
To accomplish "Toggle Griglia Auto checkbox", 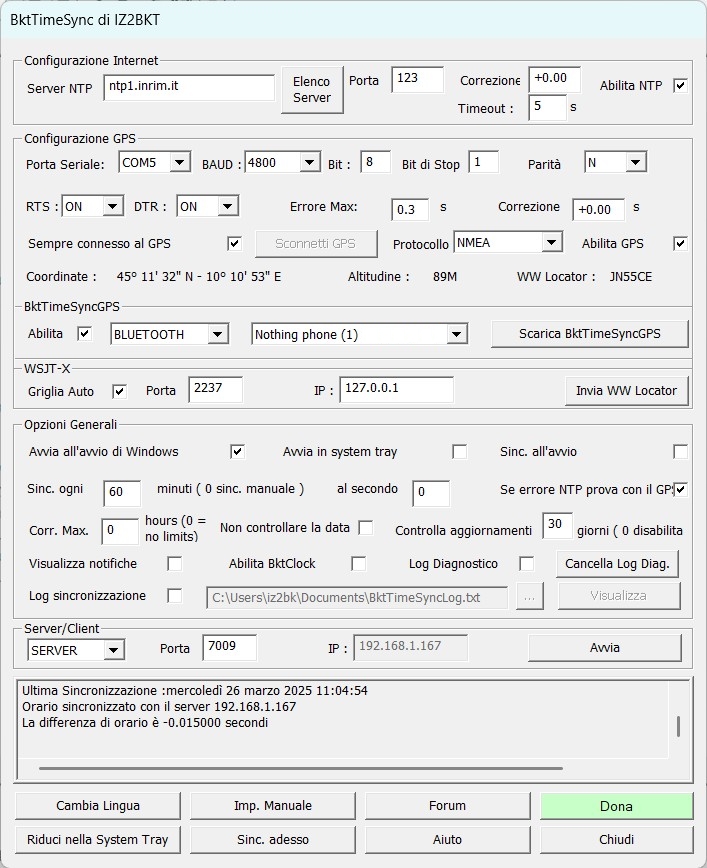I will (120, 391).
